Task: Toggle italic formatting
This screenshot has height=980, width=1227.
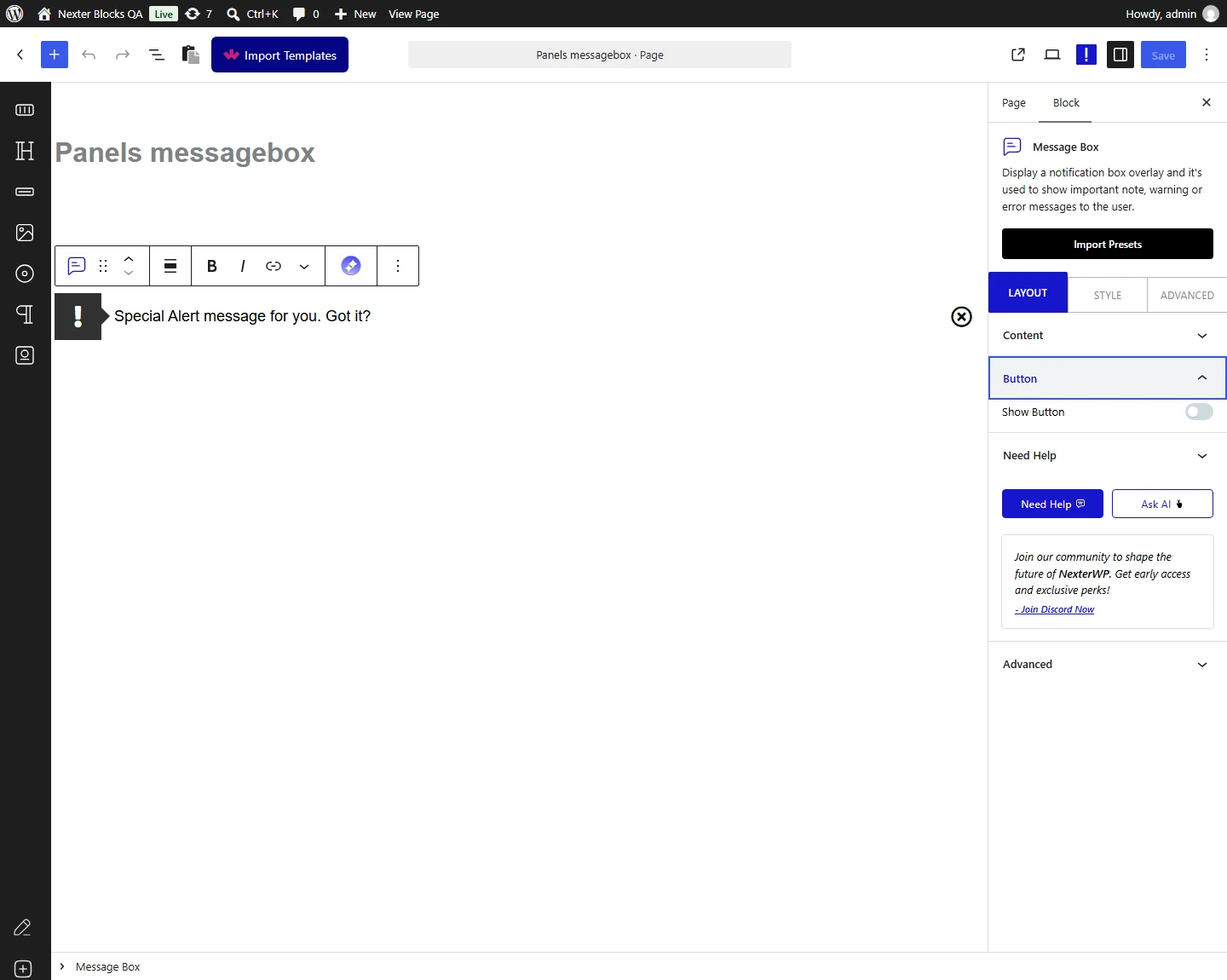Action: (243, 266)
